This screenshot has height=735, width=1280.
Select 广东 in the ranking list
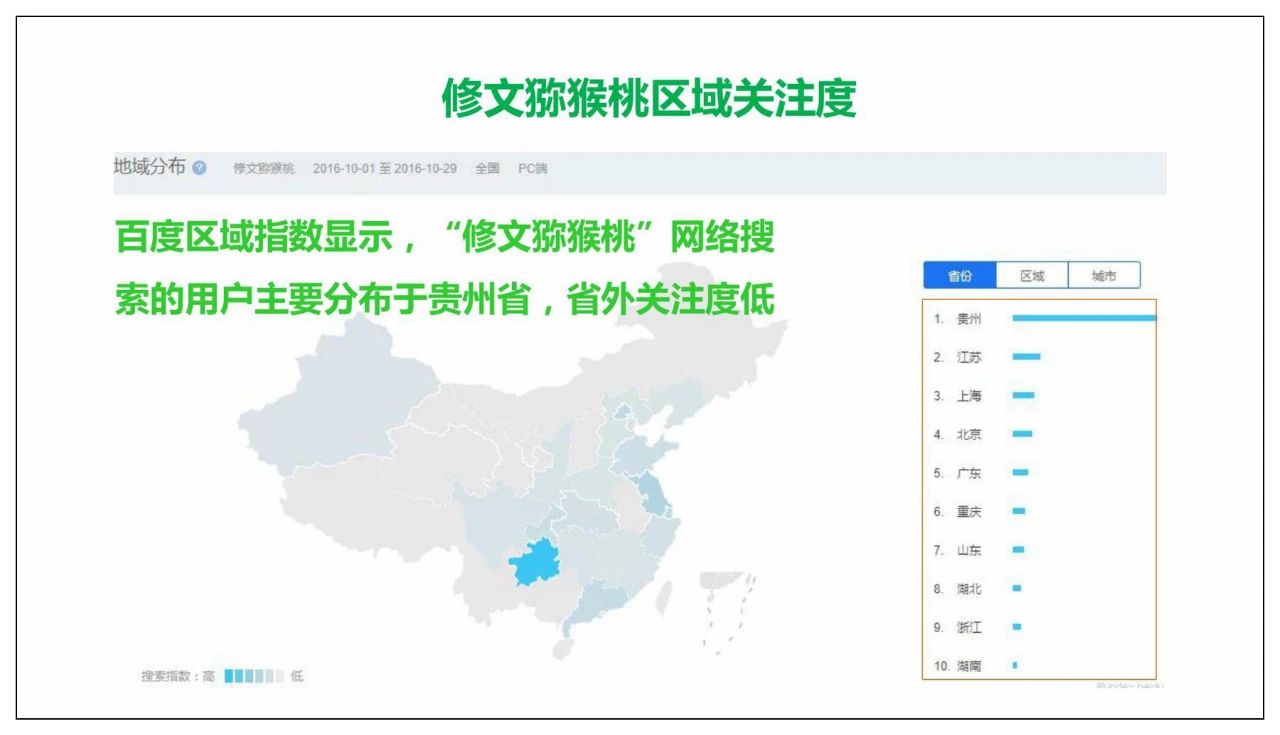(969, 473)
